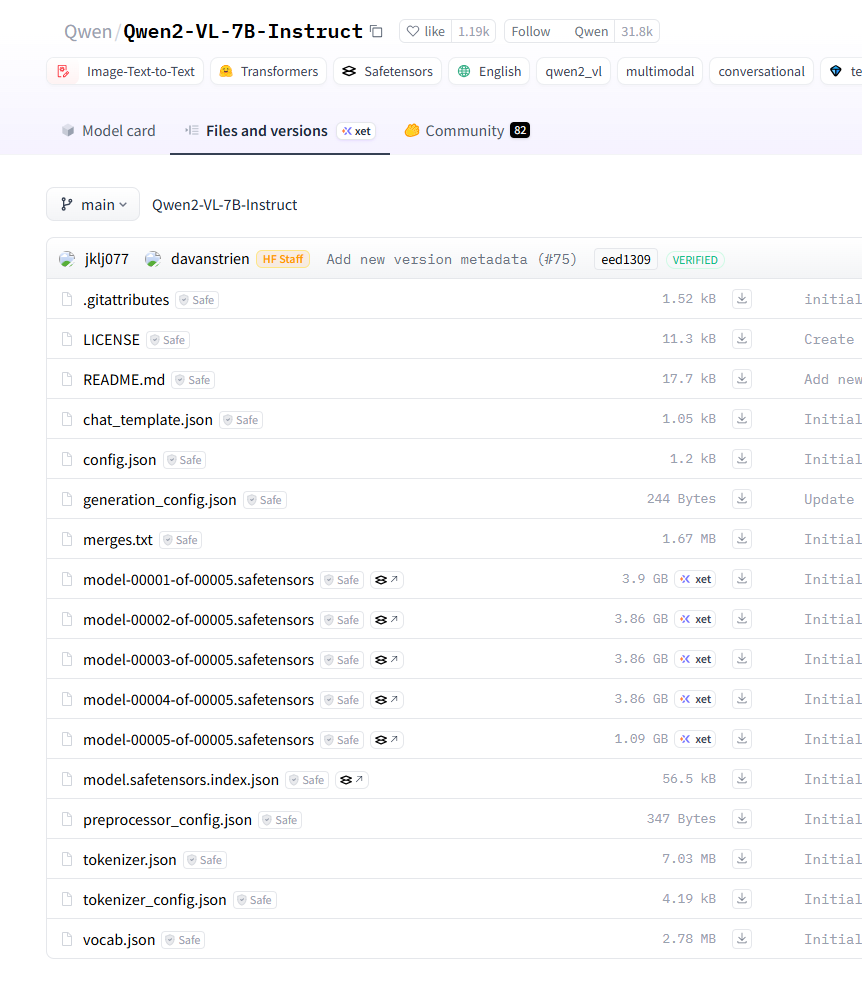Download model.safetensors.index.json
Viewport: 862px width, 984px height.
742,779
